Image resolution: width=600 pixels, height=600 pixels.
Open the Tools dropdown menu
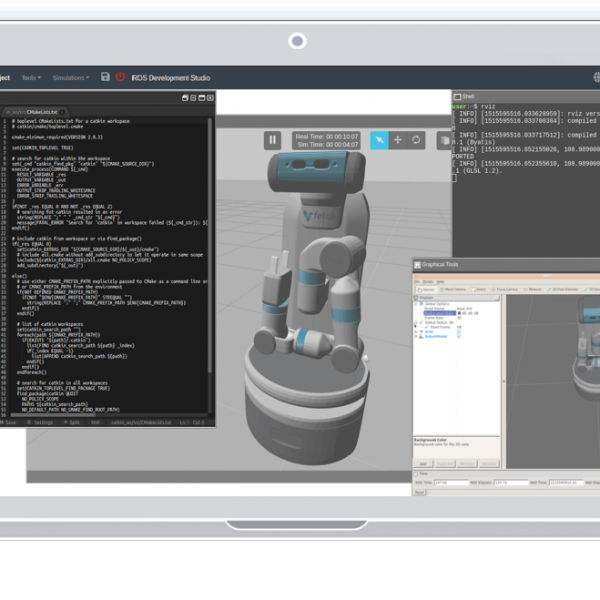pos(31,77)
